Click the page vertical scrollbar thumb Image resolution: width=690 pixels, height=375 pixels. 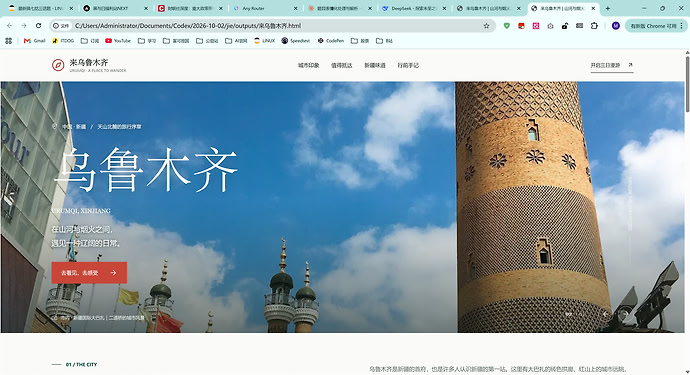[687, 84]
